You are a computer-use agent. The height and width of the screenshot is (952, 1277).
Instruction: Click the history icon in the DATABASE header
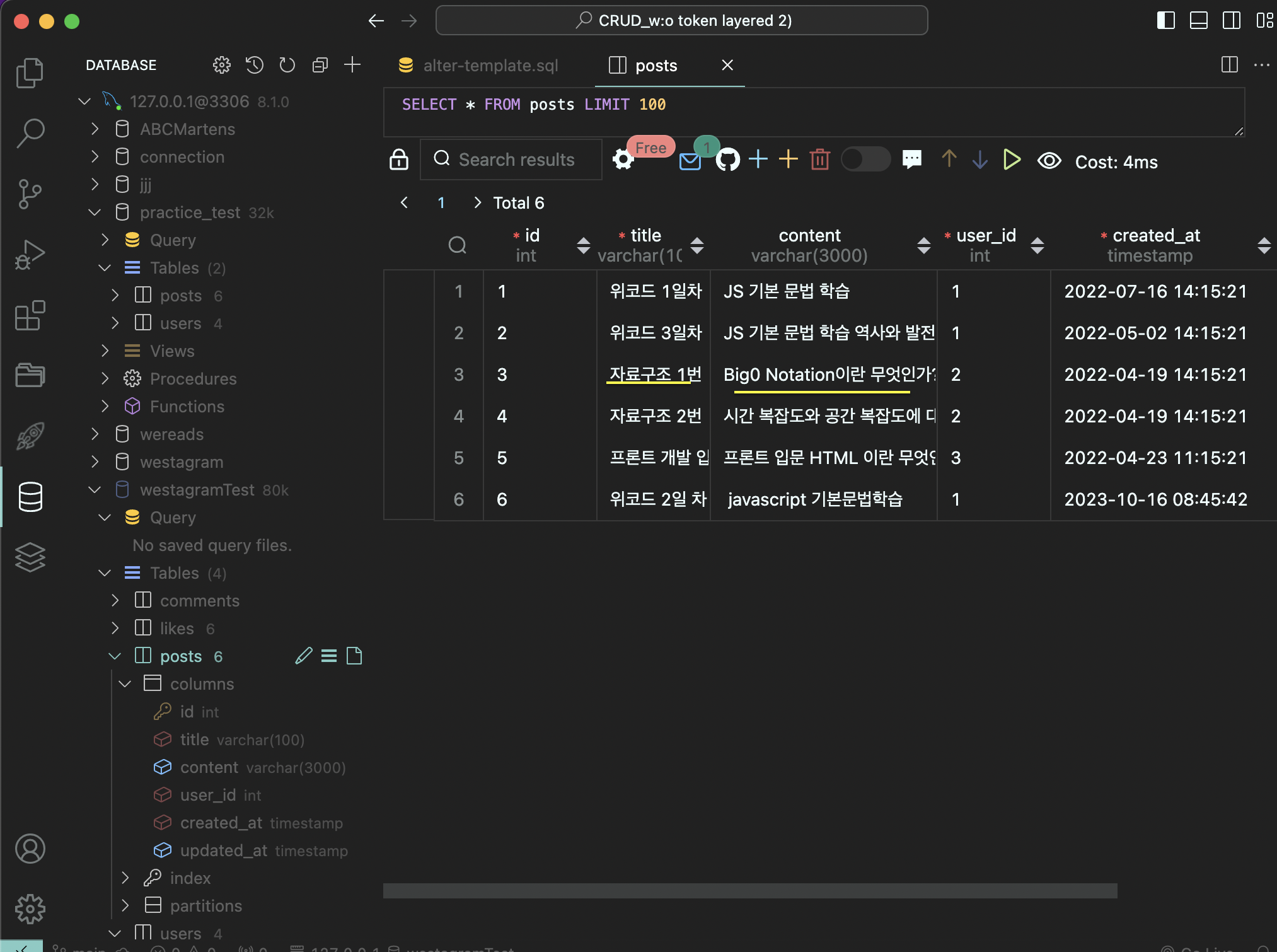255,65
